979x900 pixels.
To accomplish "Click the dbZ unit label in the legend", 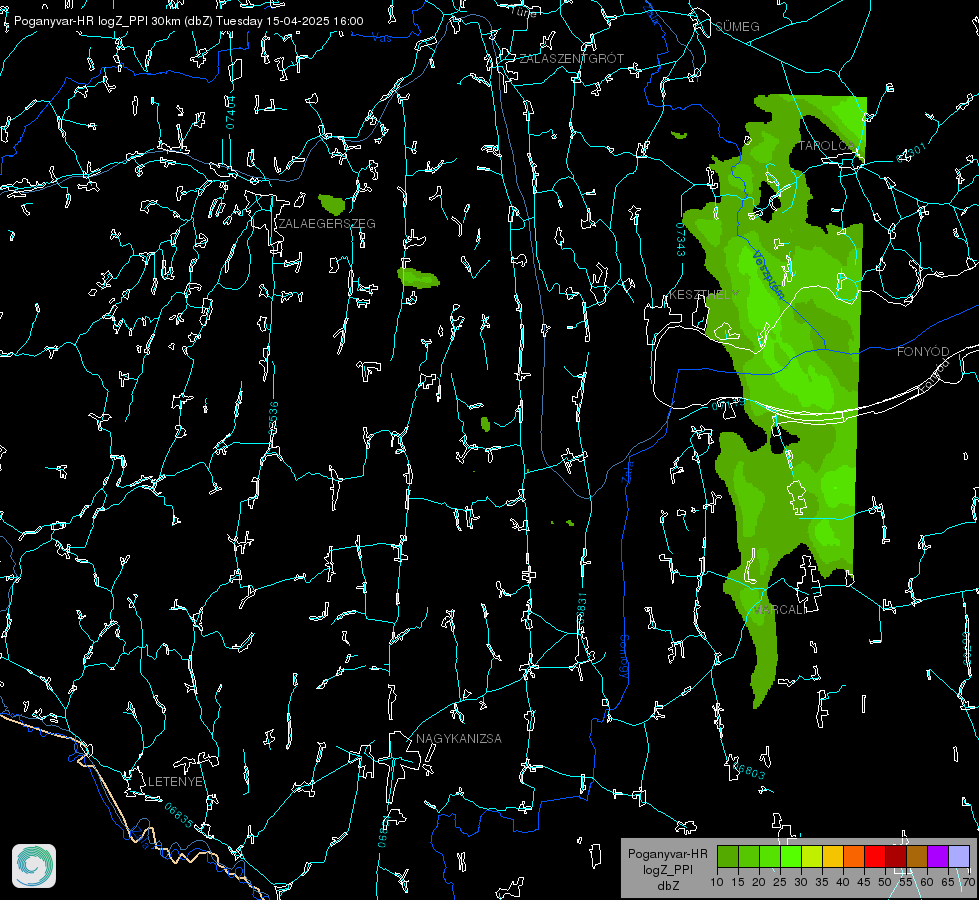I will pos(668,886).
